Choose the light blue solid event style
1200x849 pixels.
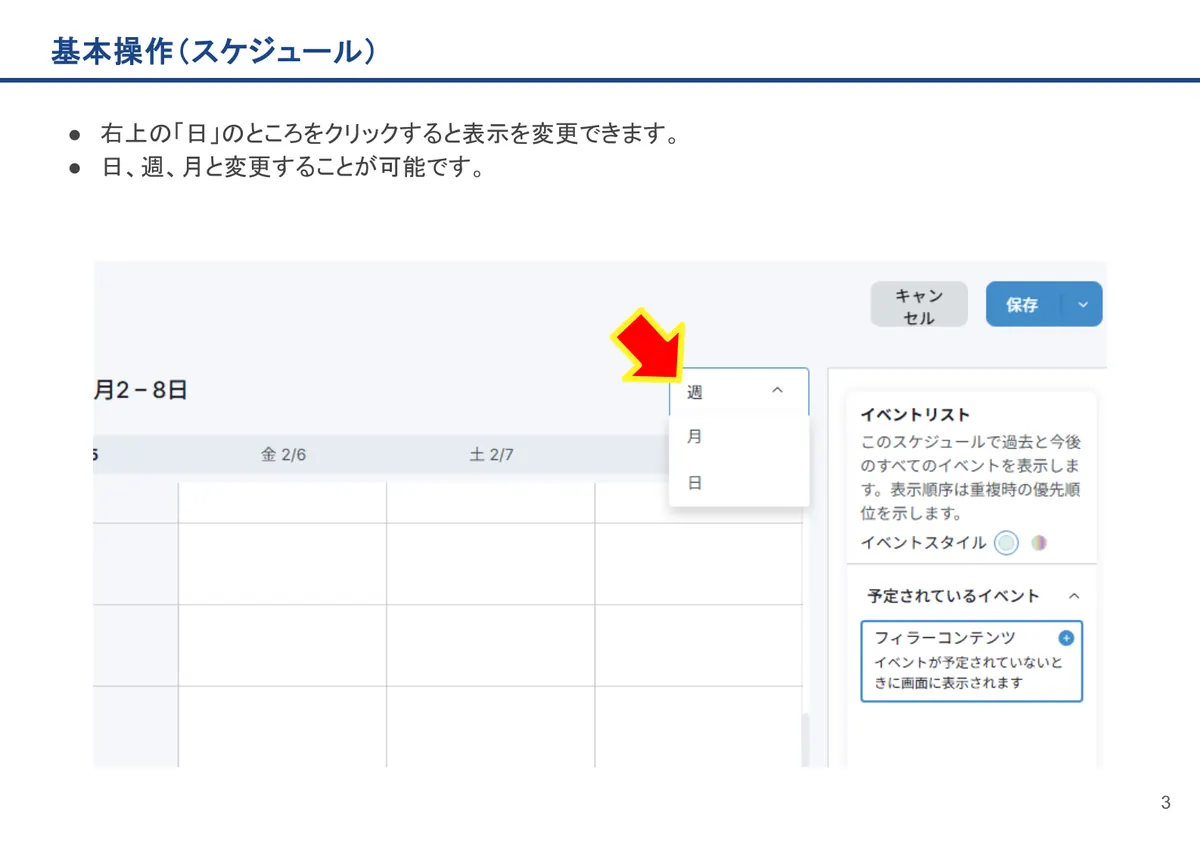(x=1007, y=543)
